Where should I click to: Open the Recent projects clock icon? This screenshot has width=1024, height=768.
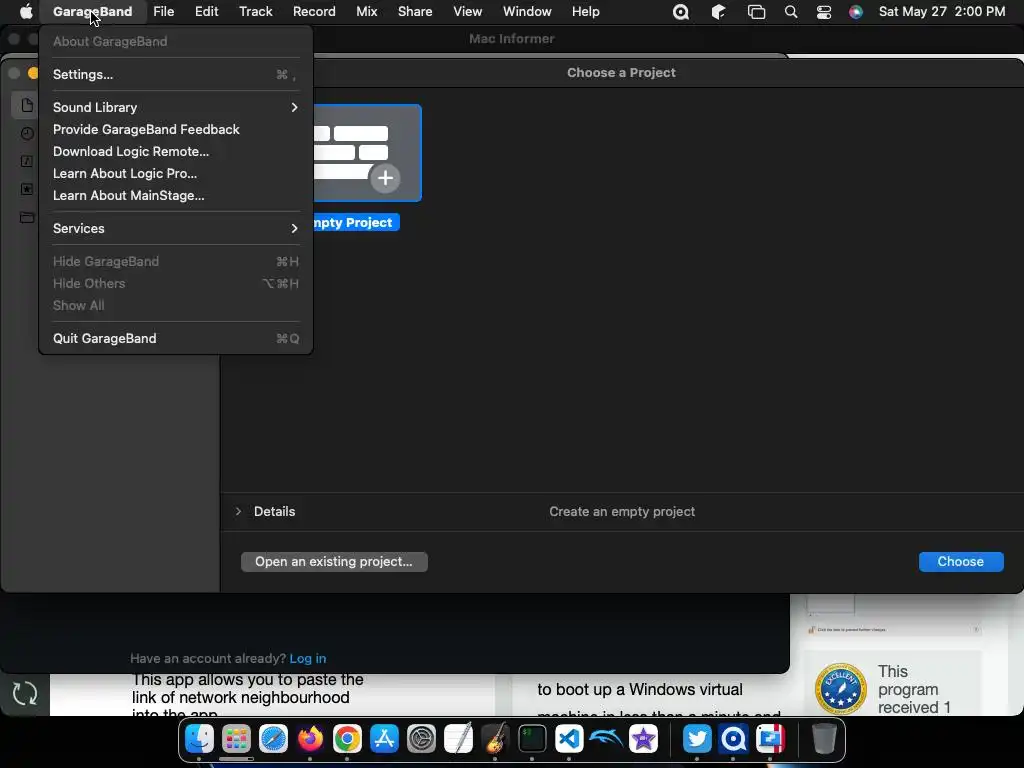click(x=27, y=133)
